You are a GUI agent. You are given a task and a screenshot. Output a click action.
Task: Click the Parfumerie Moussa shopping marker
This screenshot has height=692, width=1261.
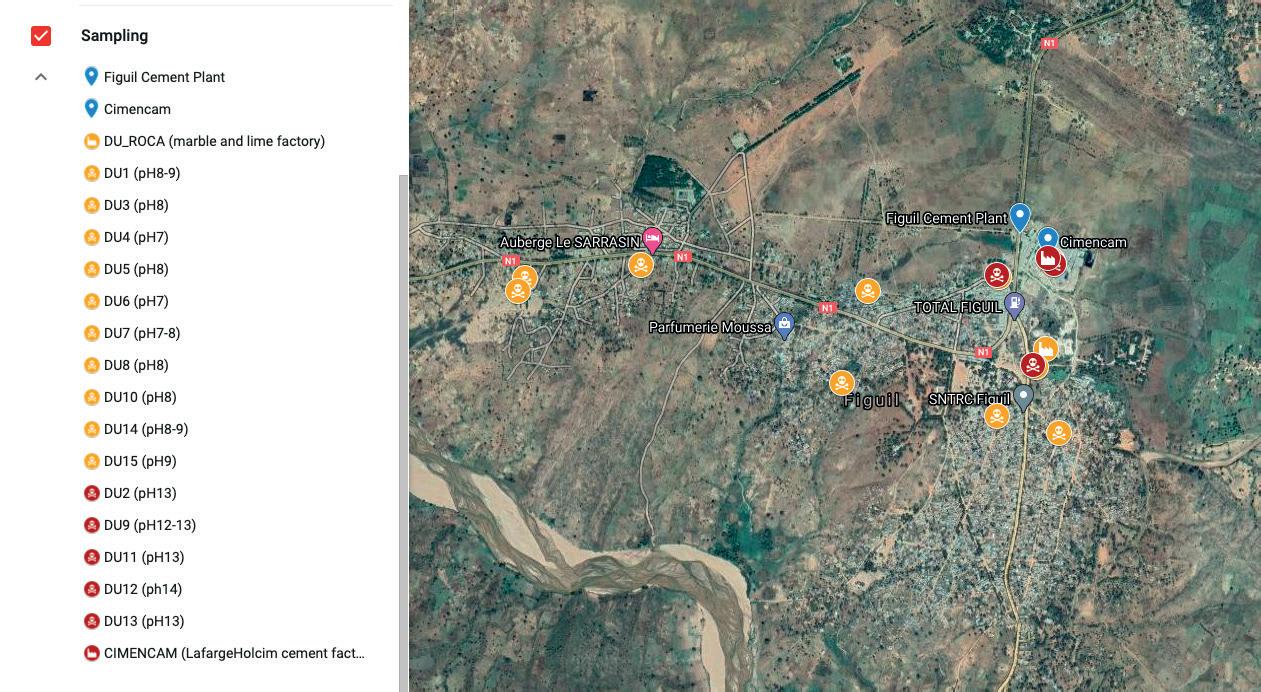pos(785,326)
